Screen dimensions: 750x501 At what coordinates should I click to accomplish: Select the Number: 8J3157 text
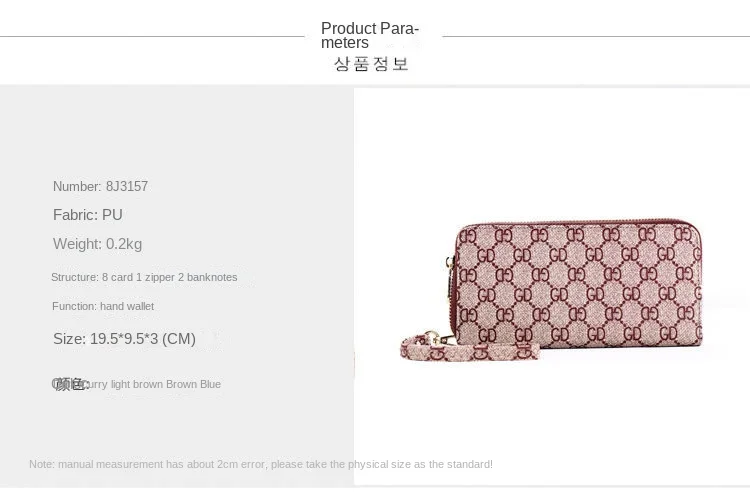100,186
